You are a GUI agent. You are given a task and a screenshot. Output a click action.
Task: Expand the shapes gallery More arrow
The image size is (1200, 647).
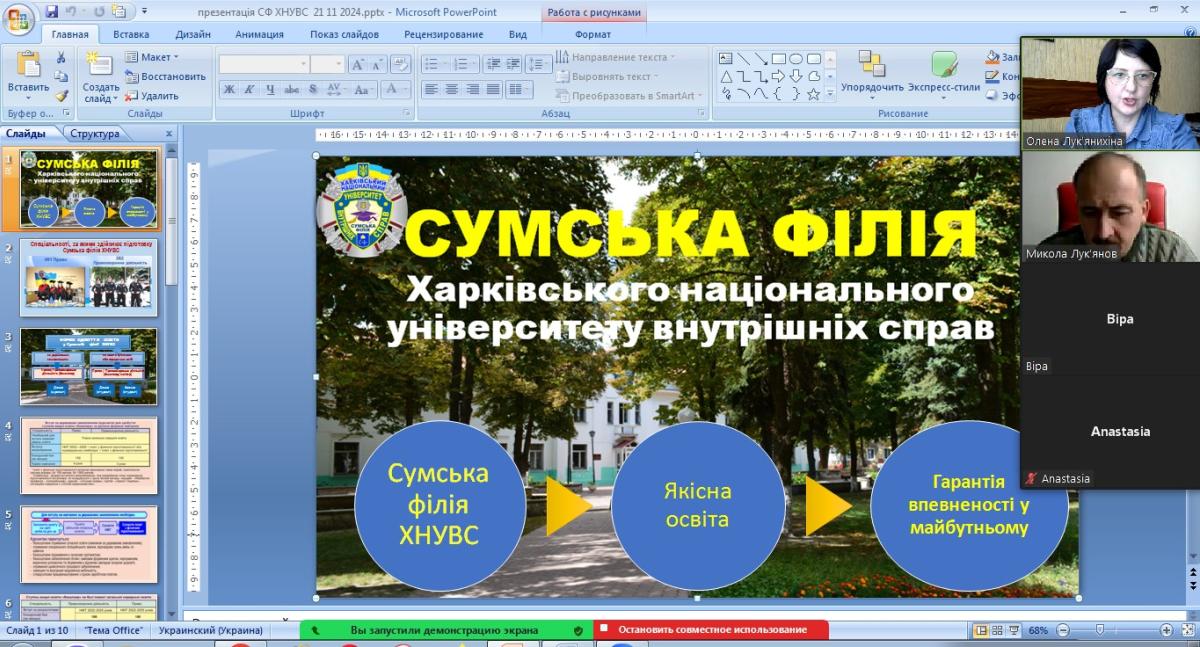coord(829,93)
